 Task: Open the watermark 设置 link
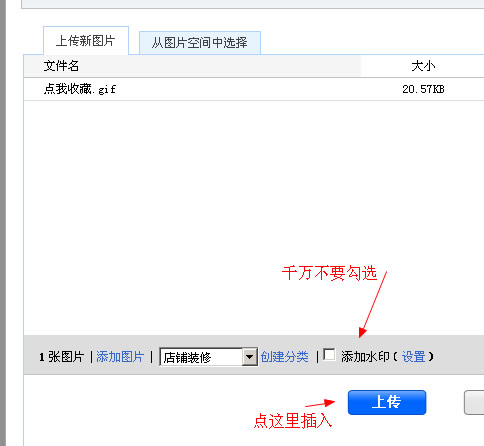tap(414, 357)
